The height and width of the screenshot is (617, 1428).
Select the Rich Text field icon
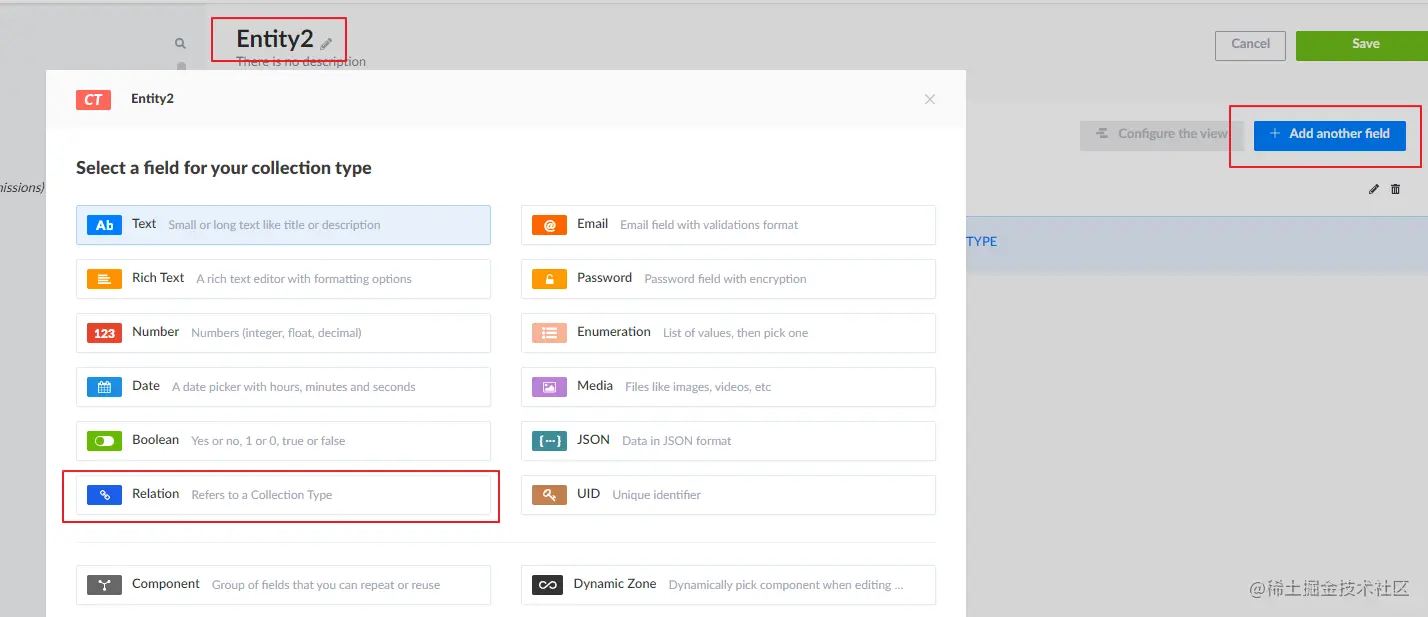click(104, 279)
